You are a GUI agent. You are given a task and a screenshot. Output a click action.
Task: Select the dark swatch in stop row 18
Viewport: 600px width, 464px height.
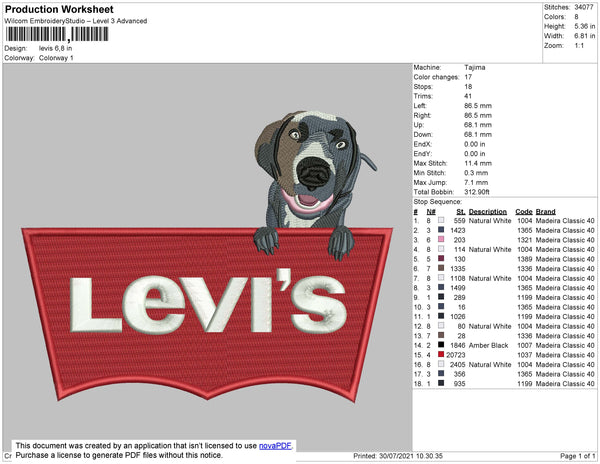click(x=441, y=383)
